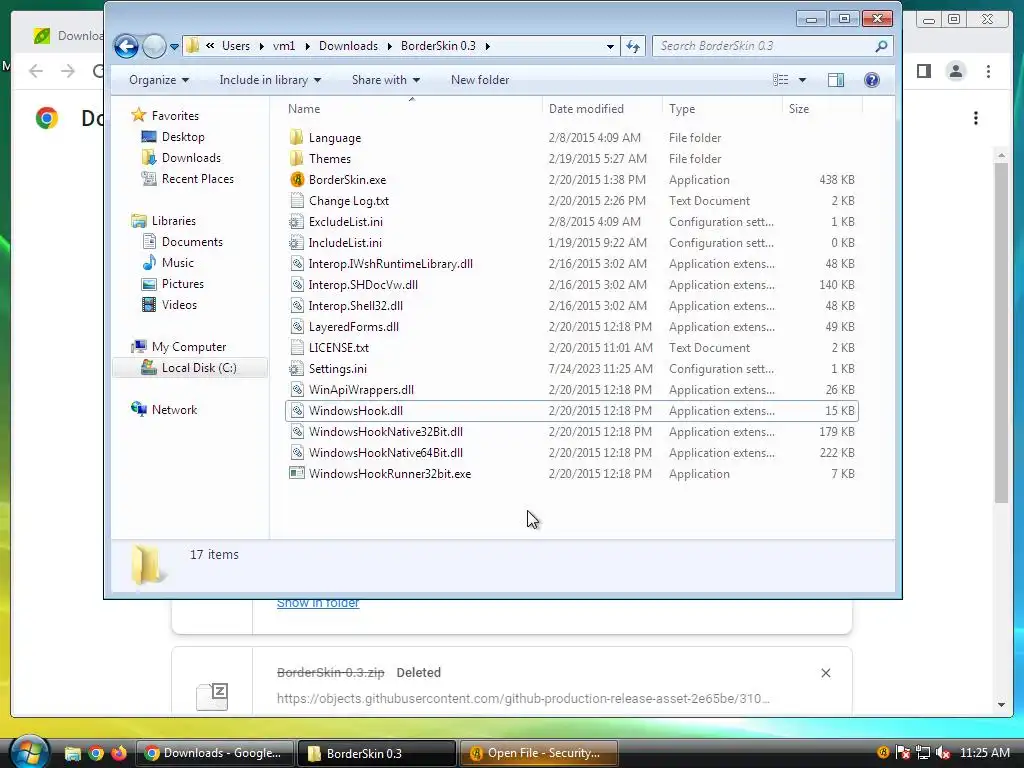Open Recent Places in the sidebar
Viewport: 1024px width, 768px height.
tap(197, 179)
